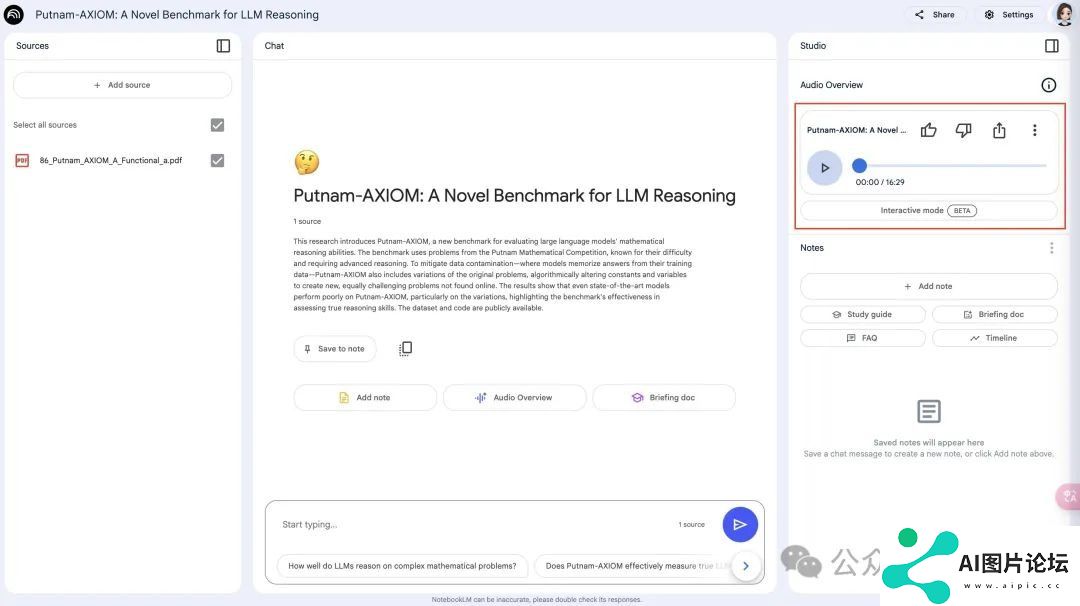This screenshot has width=1080, height=606.
Task: Play the audio overview
Action: pyautogui.click(x=824, y=167)
